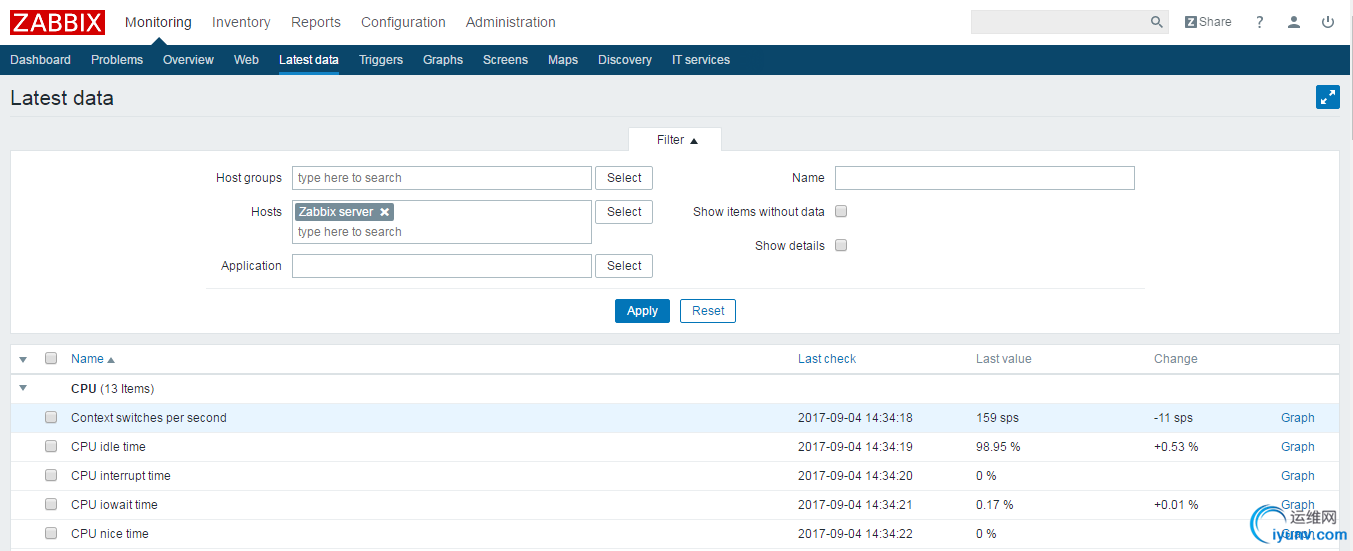This screenshot has width=1353, height=551.
Task: Go to Dashboard tab
Action: click(x=41, y=60)
